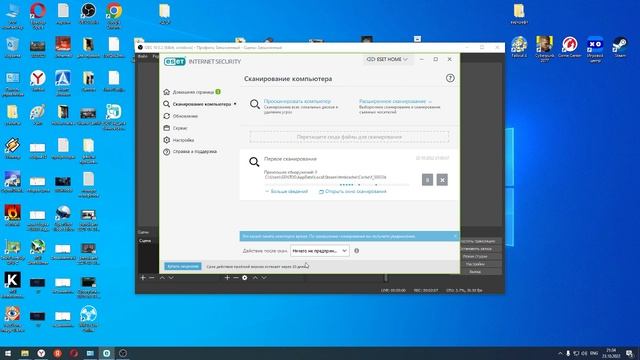Open the ESET home page sidebar item
Viewport: 640px width, 360px height.
[x=192, y=92]
